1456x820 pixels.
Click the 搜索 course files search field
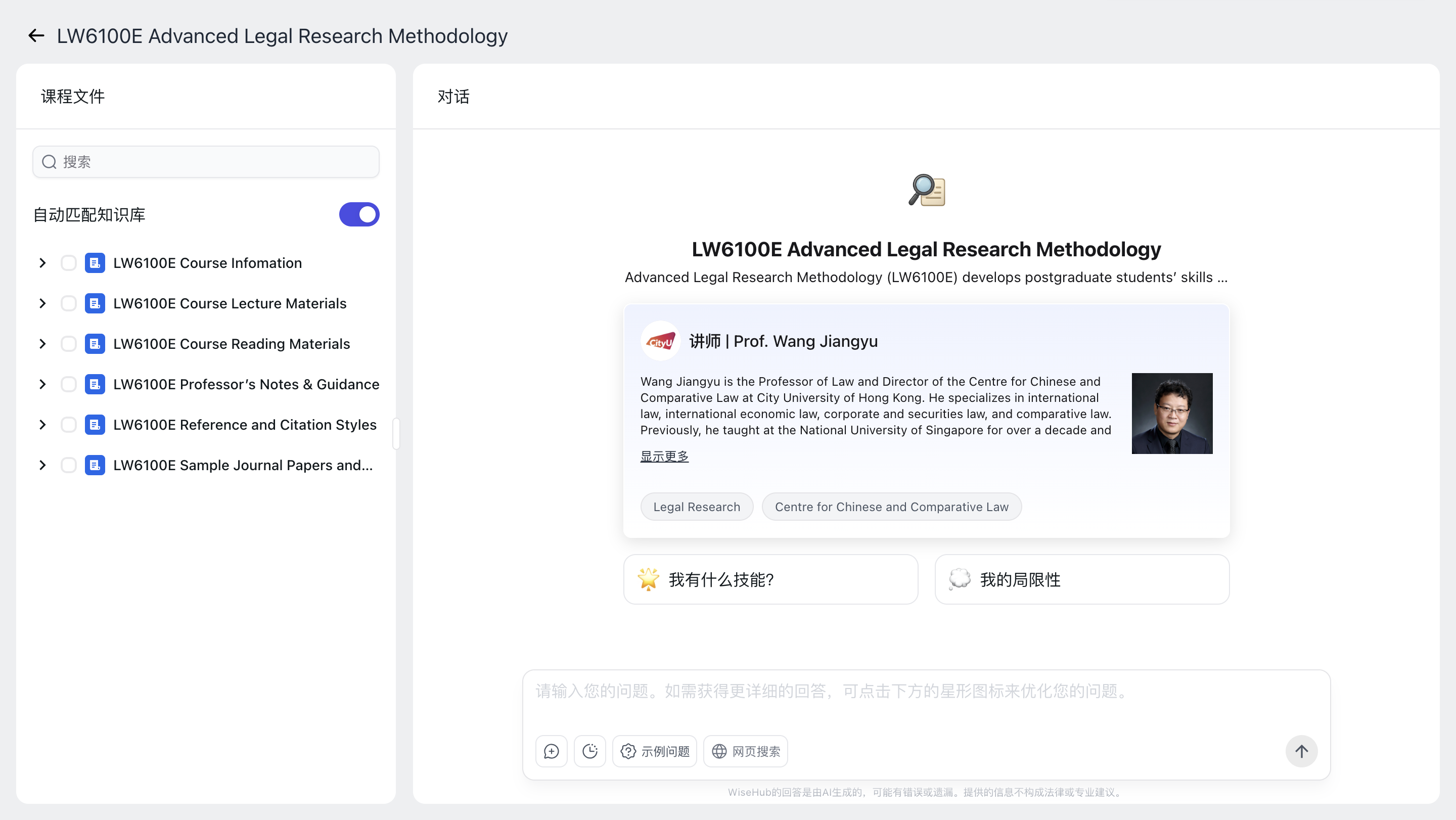coord(206,162)
